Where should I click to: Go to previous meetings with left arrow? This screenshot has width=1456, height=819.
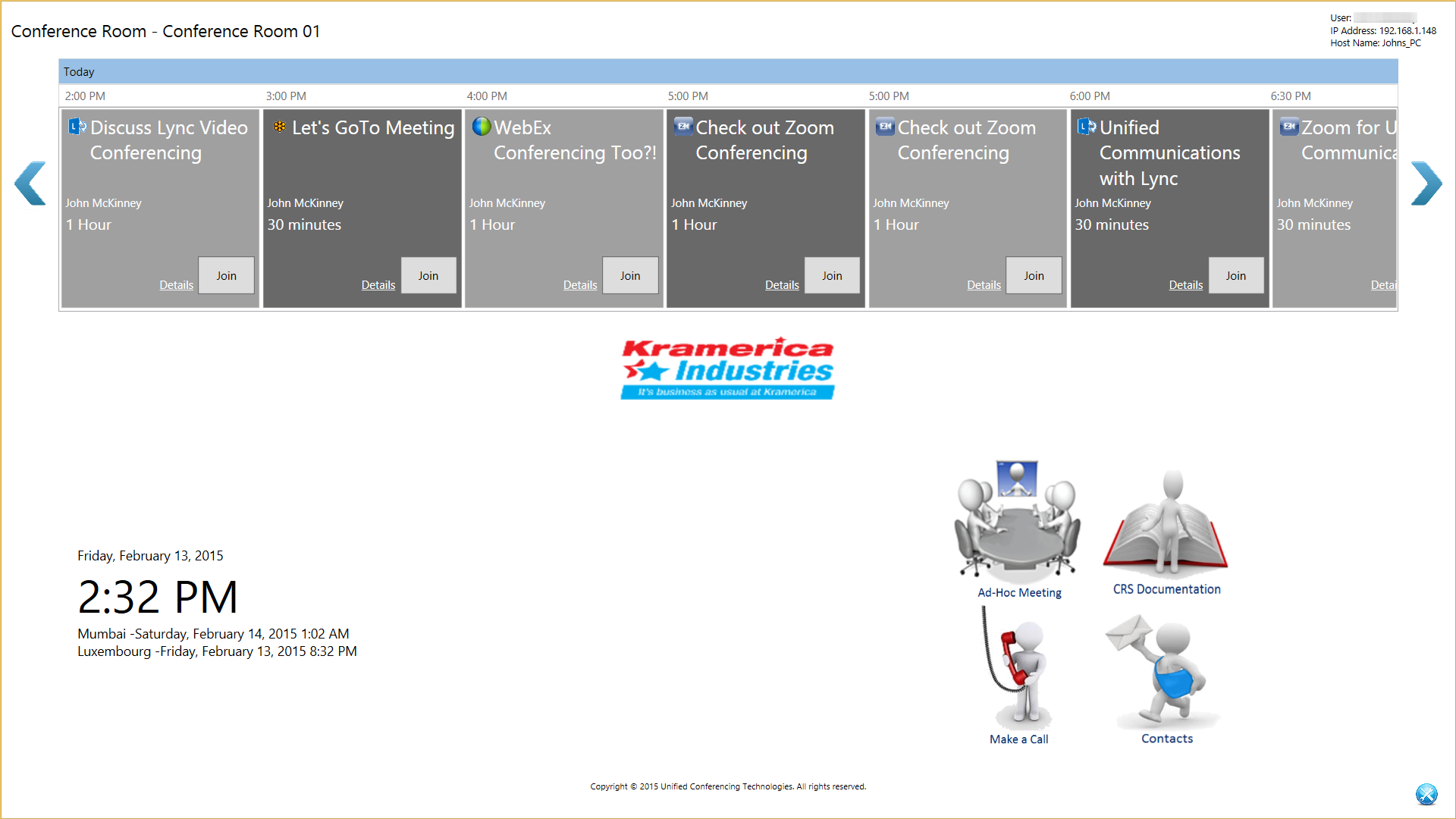pos(30,184)
